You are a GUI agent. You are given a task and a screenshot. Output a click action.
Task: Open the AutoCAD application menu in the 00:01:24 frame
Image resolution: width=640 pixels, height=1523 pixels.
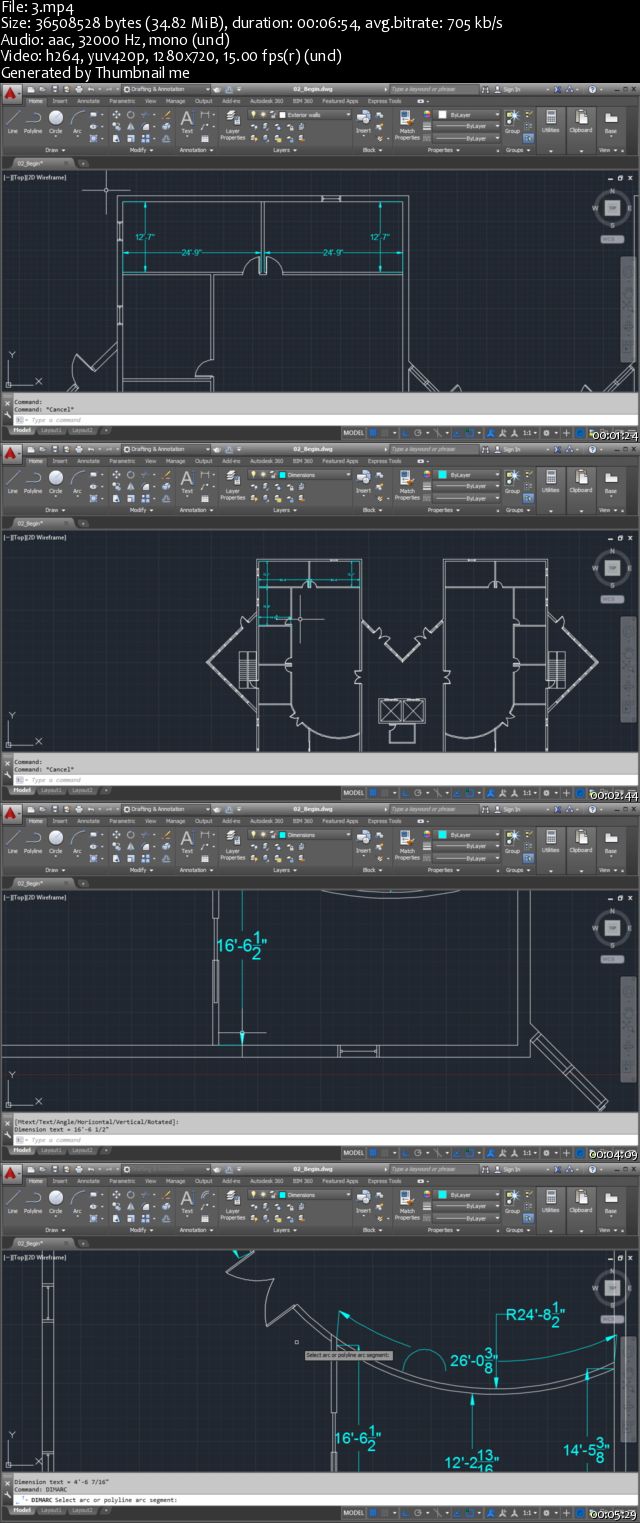10,93
